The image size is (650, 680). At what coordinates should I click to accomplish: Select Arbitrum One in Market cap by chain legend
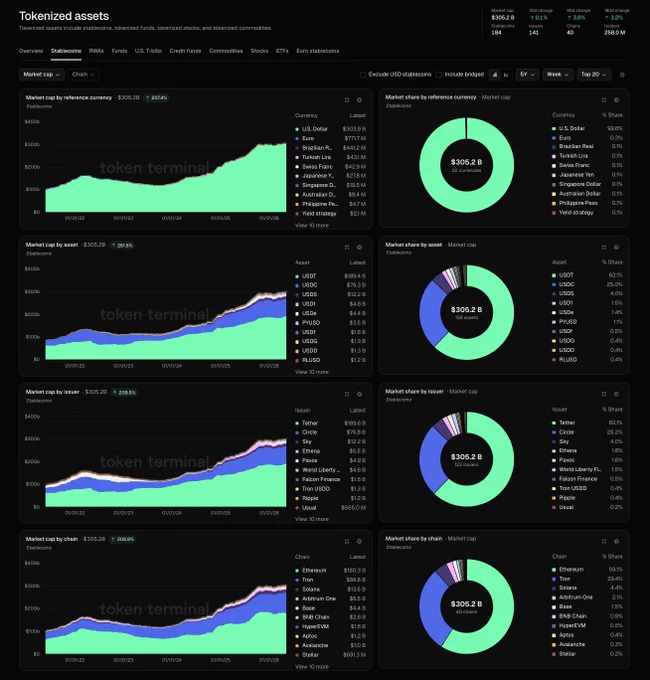(x=330, y=598)
